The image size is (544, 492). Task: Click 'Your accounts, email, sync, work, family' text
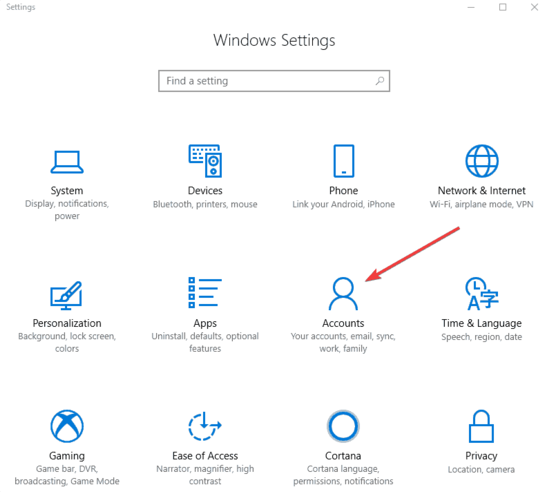click(343, 342)
